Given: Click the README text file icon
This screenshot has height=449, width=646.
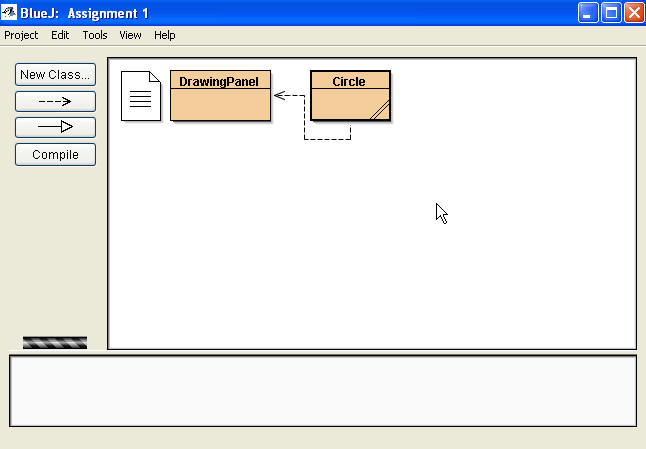Looking at the screenshot, I should (x=140, y=96).
